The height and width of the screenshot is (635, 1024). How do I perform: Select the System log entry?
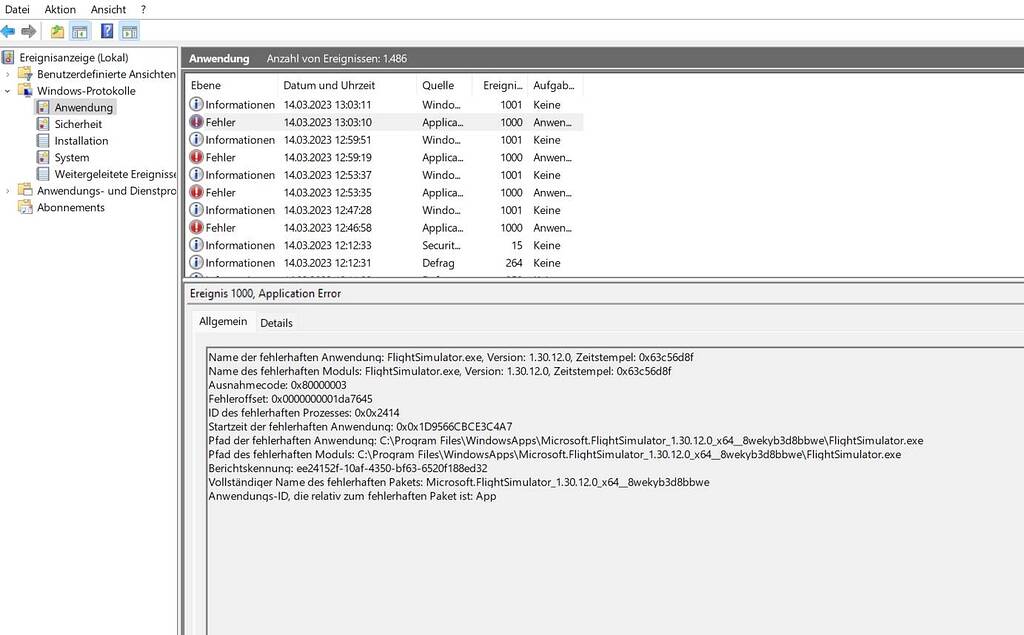tap(72, 157)
